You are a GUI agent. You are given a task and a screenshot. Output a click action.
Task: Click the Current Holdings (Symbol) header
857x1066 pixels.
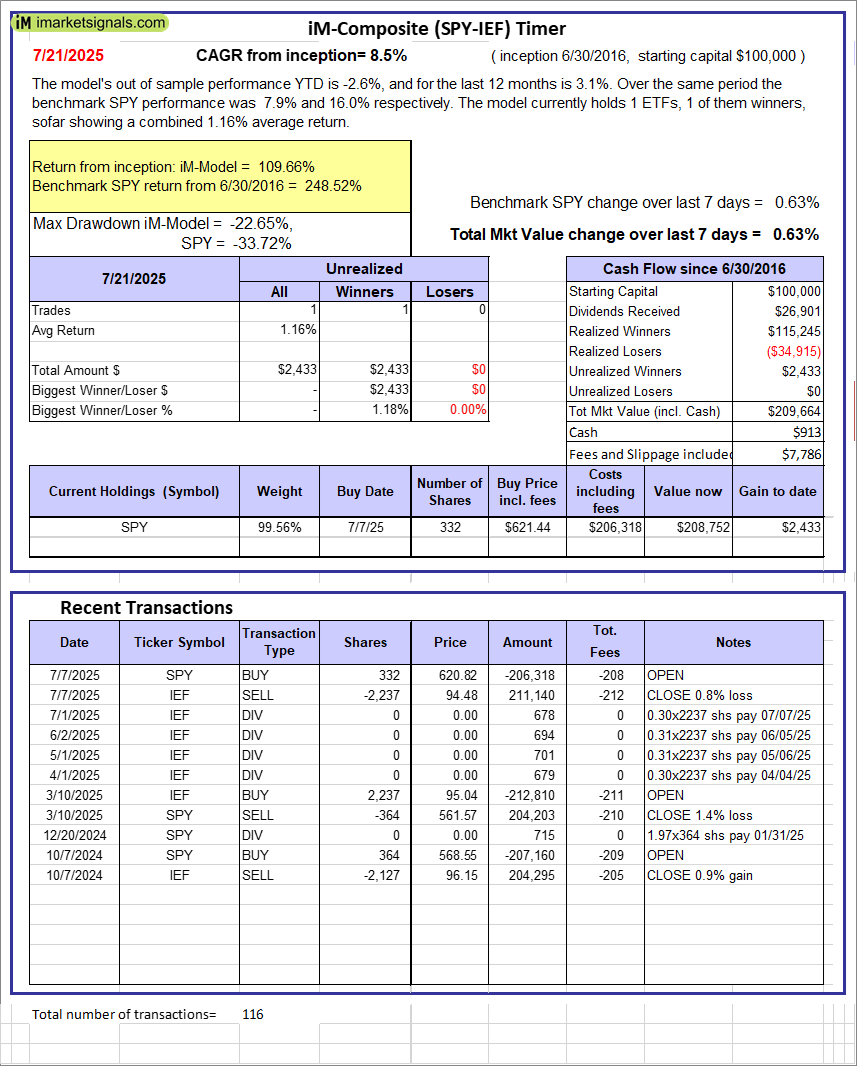pos(134,491)
